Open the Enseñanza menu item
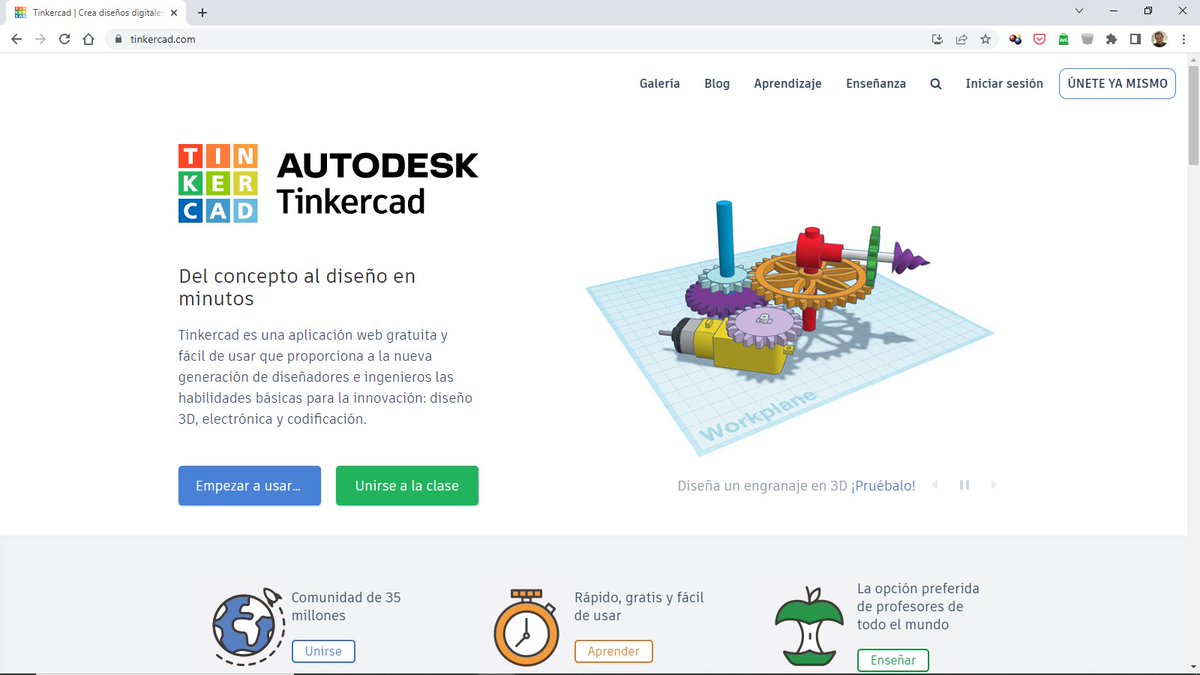 [876, 84]
